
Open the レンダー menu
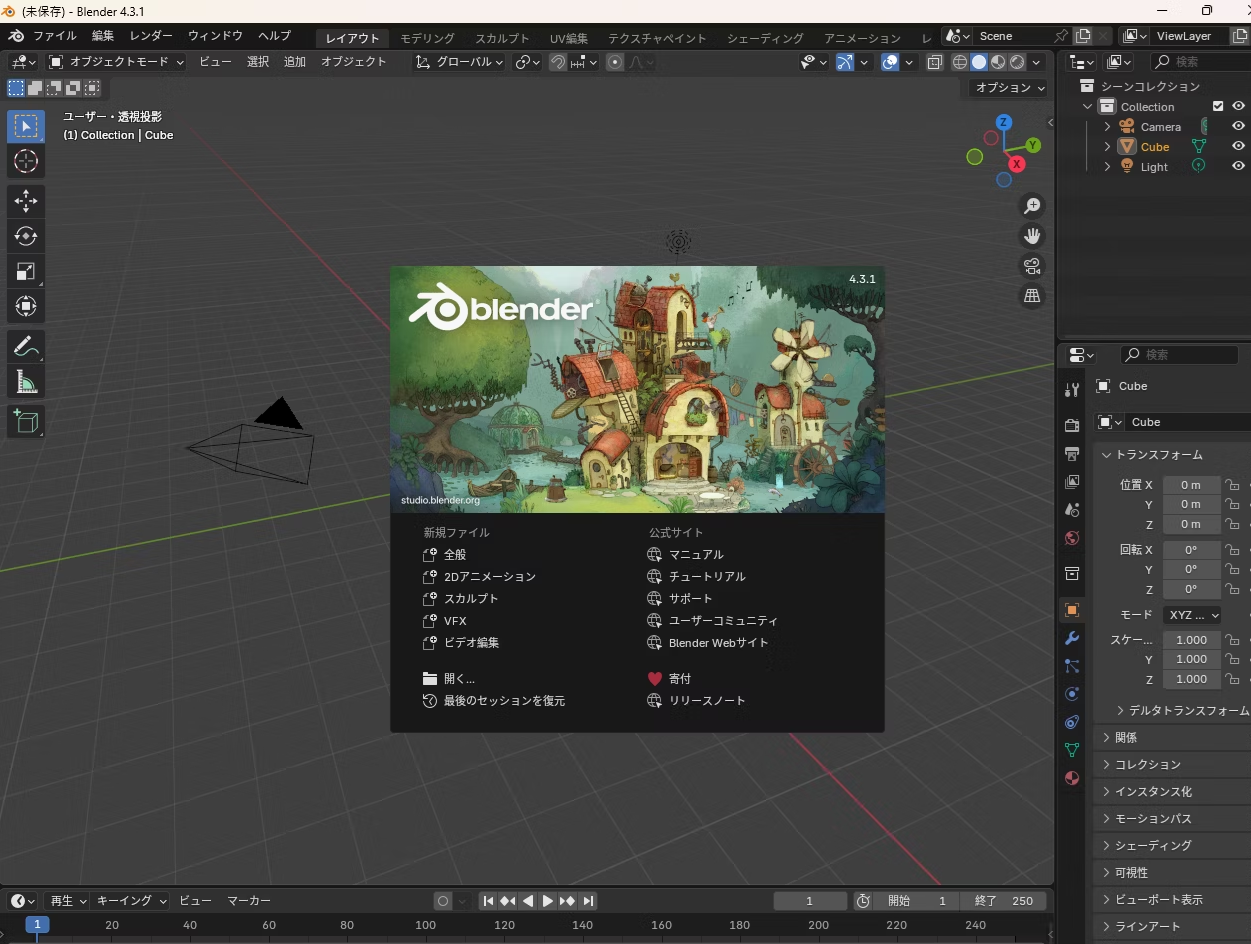(x=151, y=36)
